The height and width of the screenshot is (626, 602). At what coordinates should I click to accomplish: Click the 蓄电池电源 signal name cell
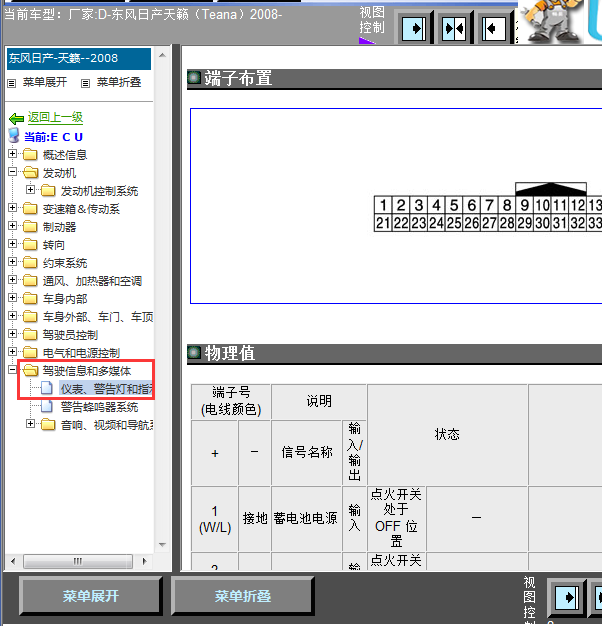(306, 519)
